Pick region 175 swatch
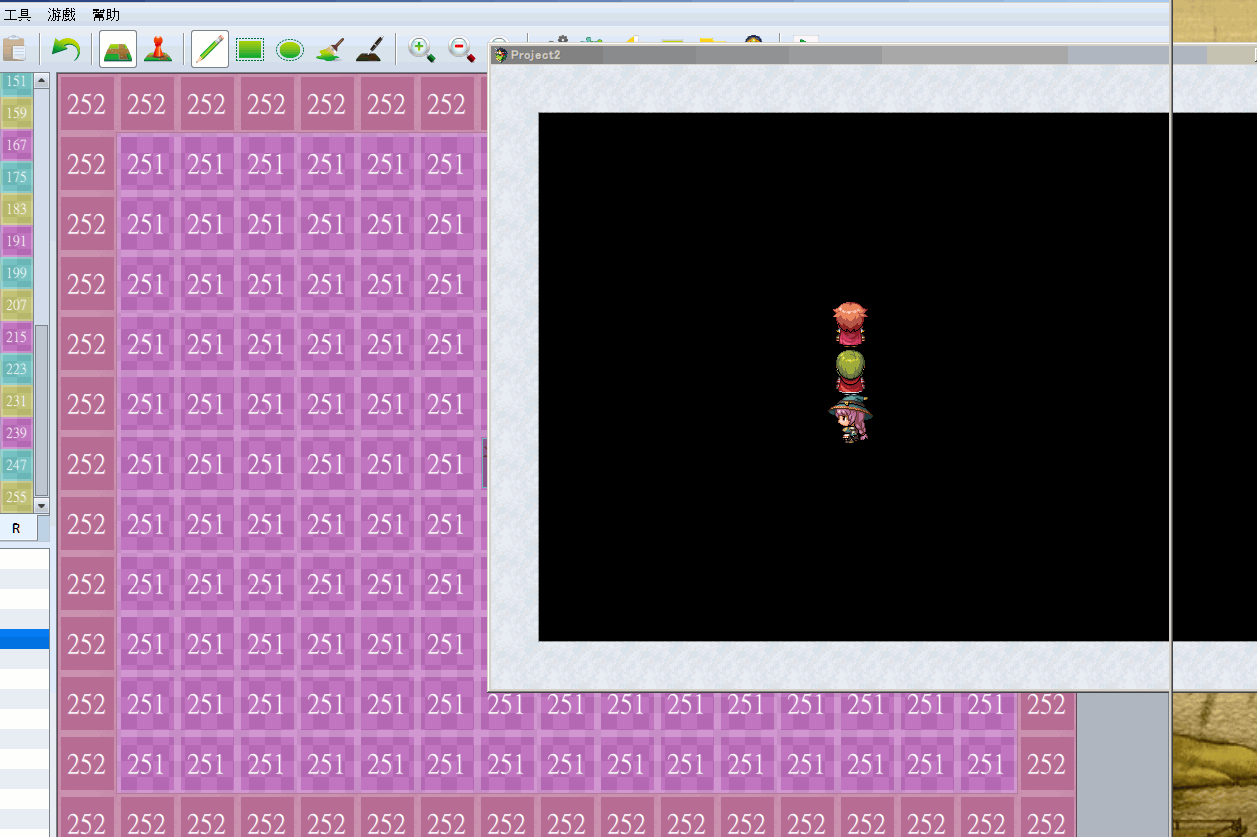This screenshot has width=1257, height=837. point(16,177)
